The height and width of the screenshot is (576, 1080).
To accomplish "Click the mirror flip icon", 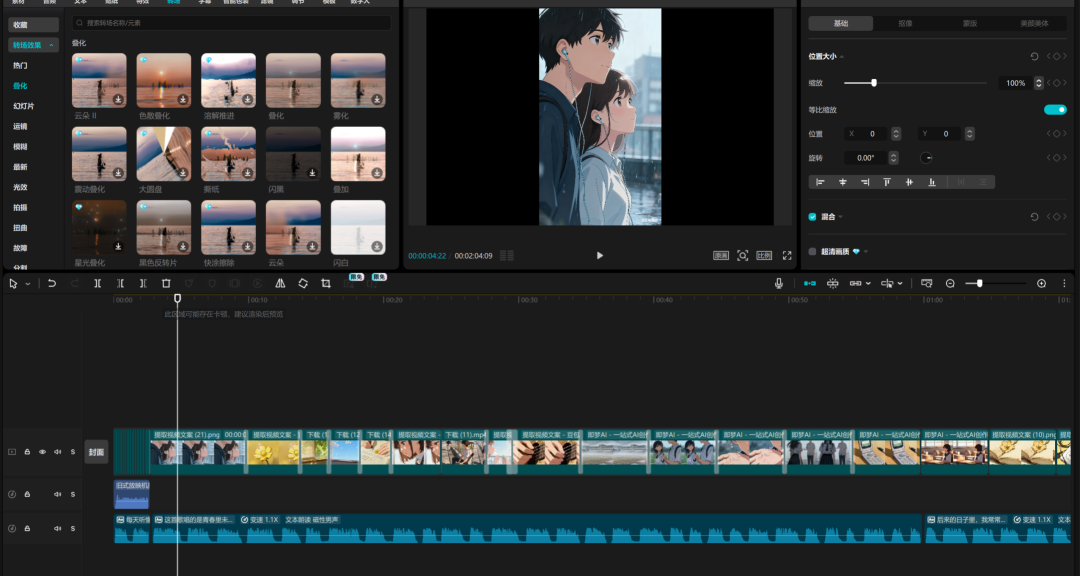I will point(280,283).
